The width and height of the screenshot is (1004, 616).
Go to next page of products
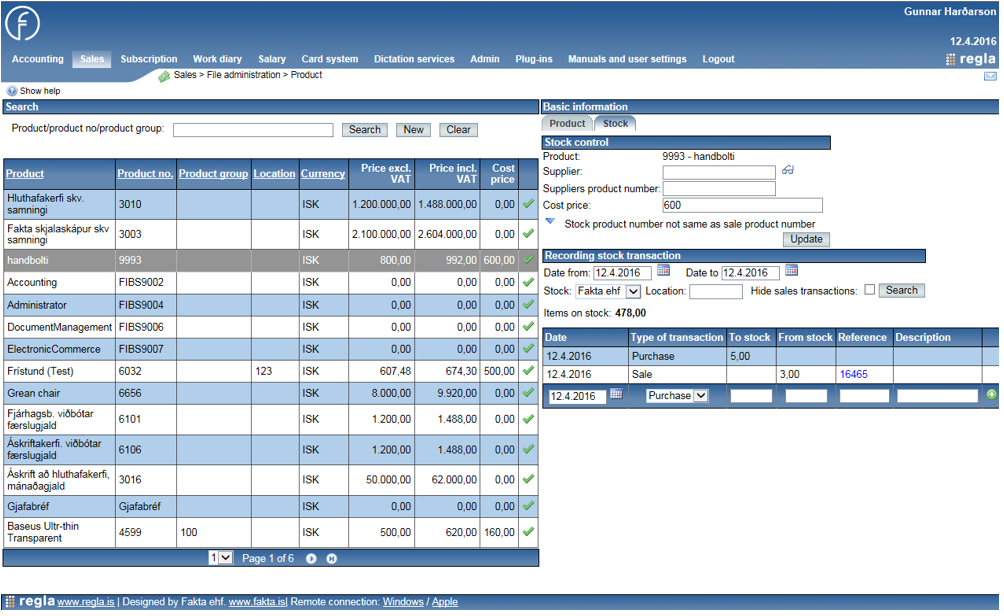tap(311, 558)
